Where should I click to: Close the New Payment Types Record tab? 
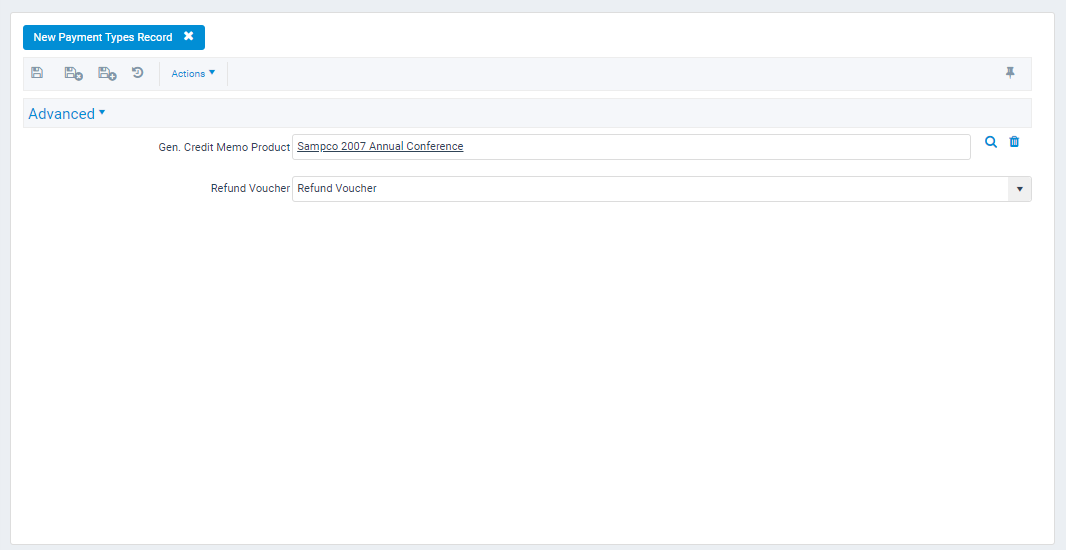[x=188, y=37]
